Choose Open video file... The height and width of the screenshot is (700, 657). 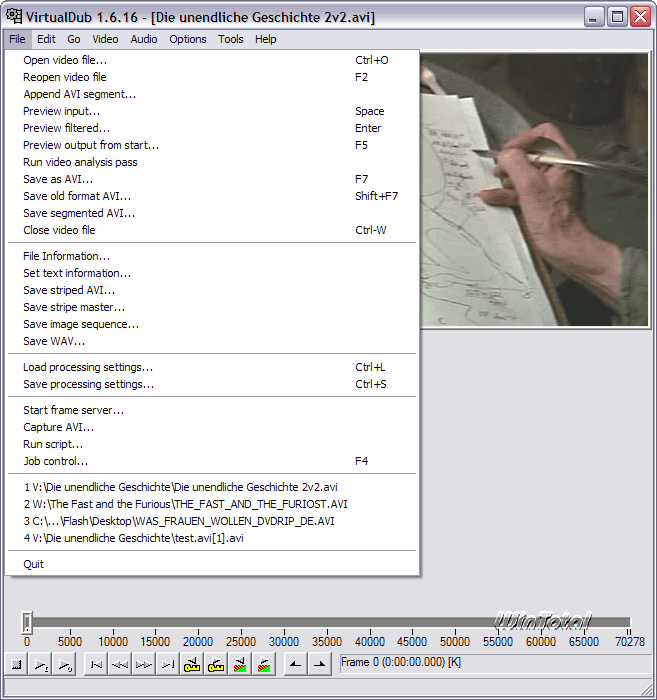(212, 60)
